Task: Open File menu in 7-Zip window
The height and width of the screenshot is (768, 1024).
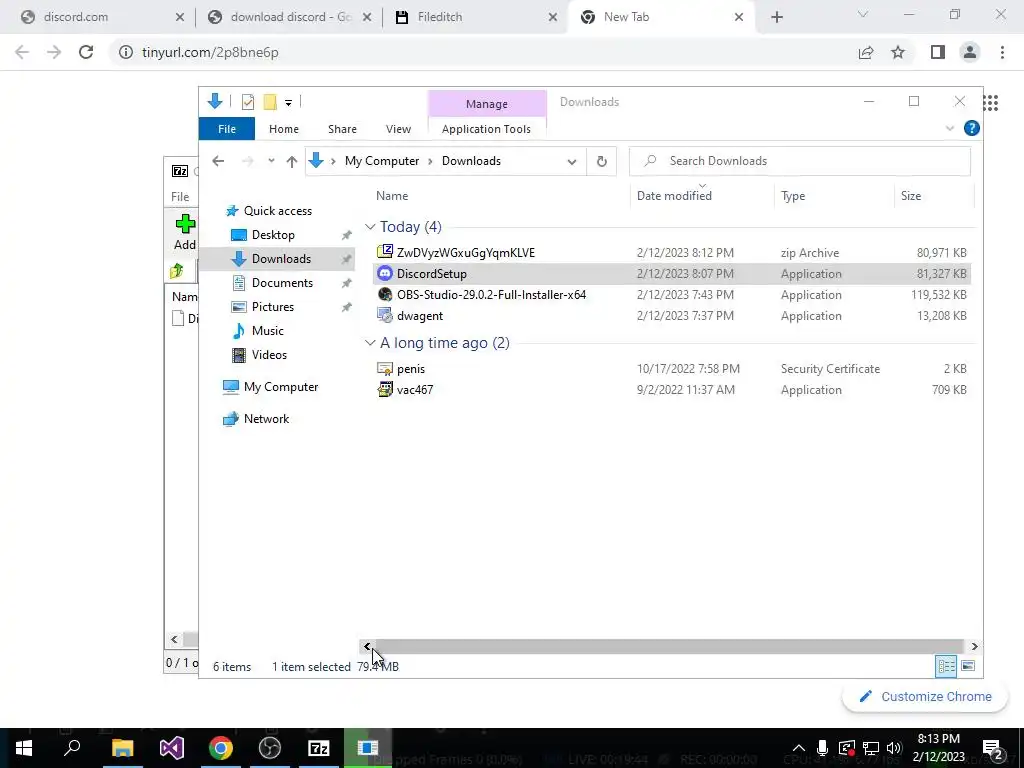Action: 180,197
